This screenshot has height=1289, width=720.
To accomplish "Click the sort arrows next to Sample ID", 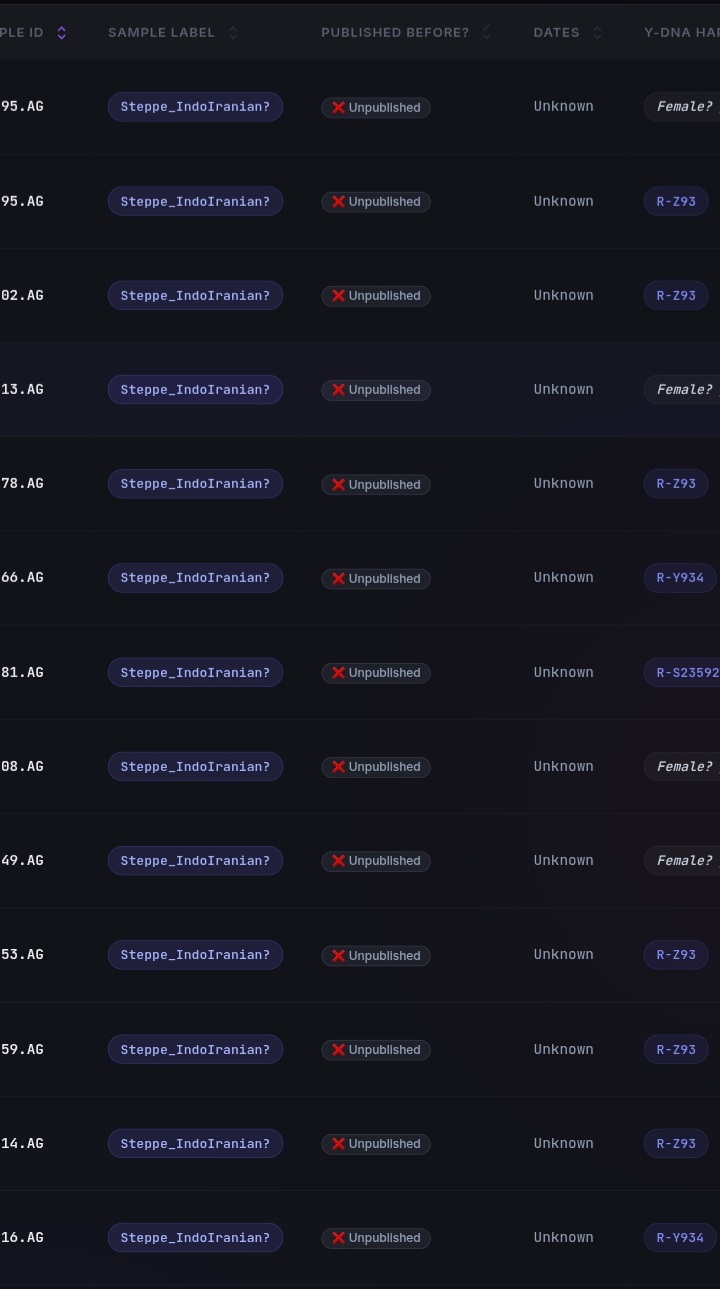I will pos(61,33).
